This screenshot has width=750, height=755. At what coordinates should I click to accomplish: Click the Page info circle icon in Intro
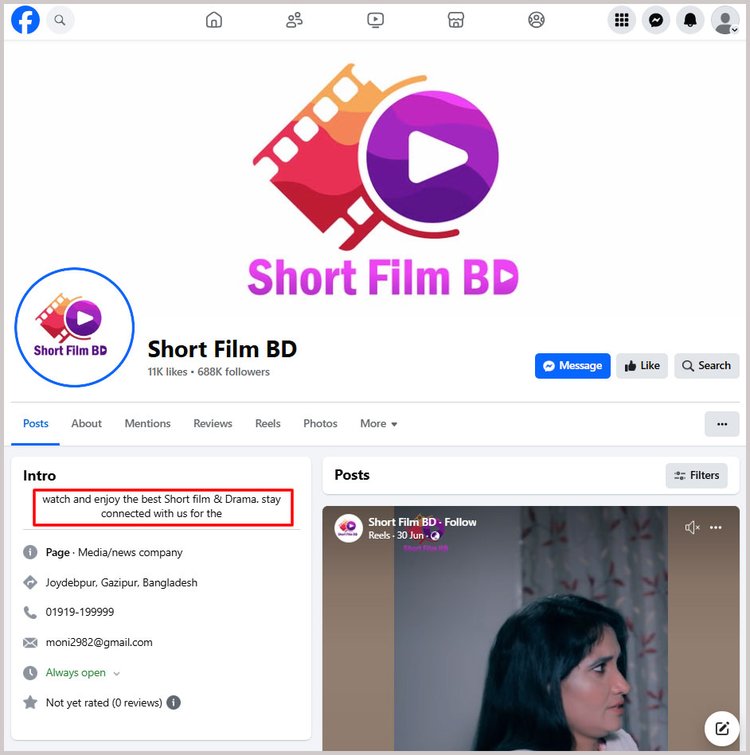coord(30,552)
